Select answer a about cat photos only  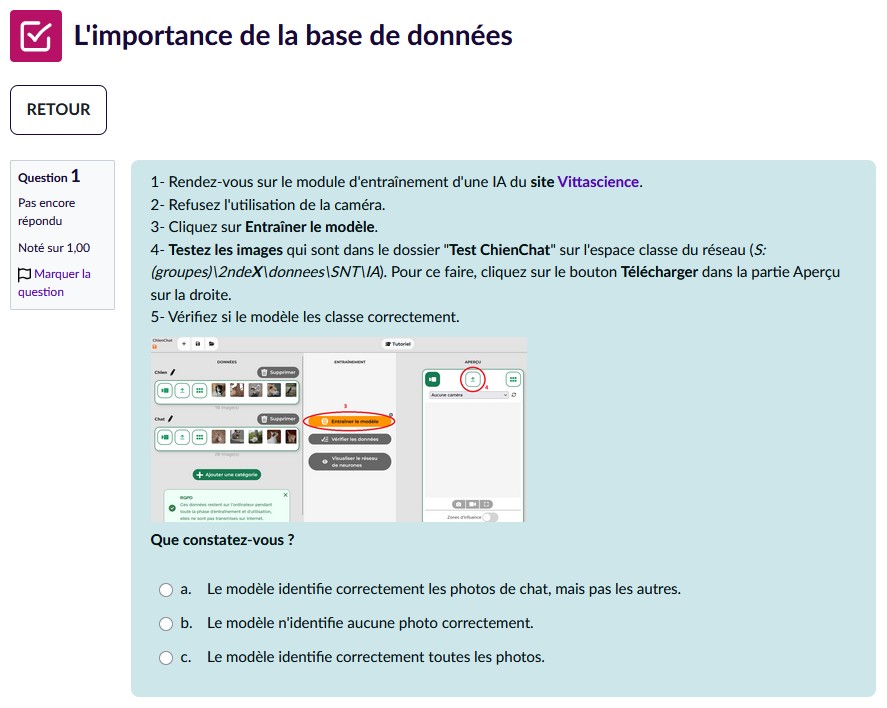166,590
